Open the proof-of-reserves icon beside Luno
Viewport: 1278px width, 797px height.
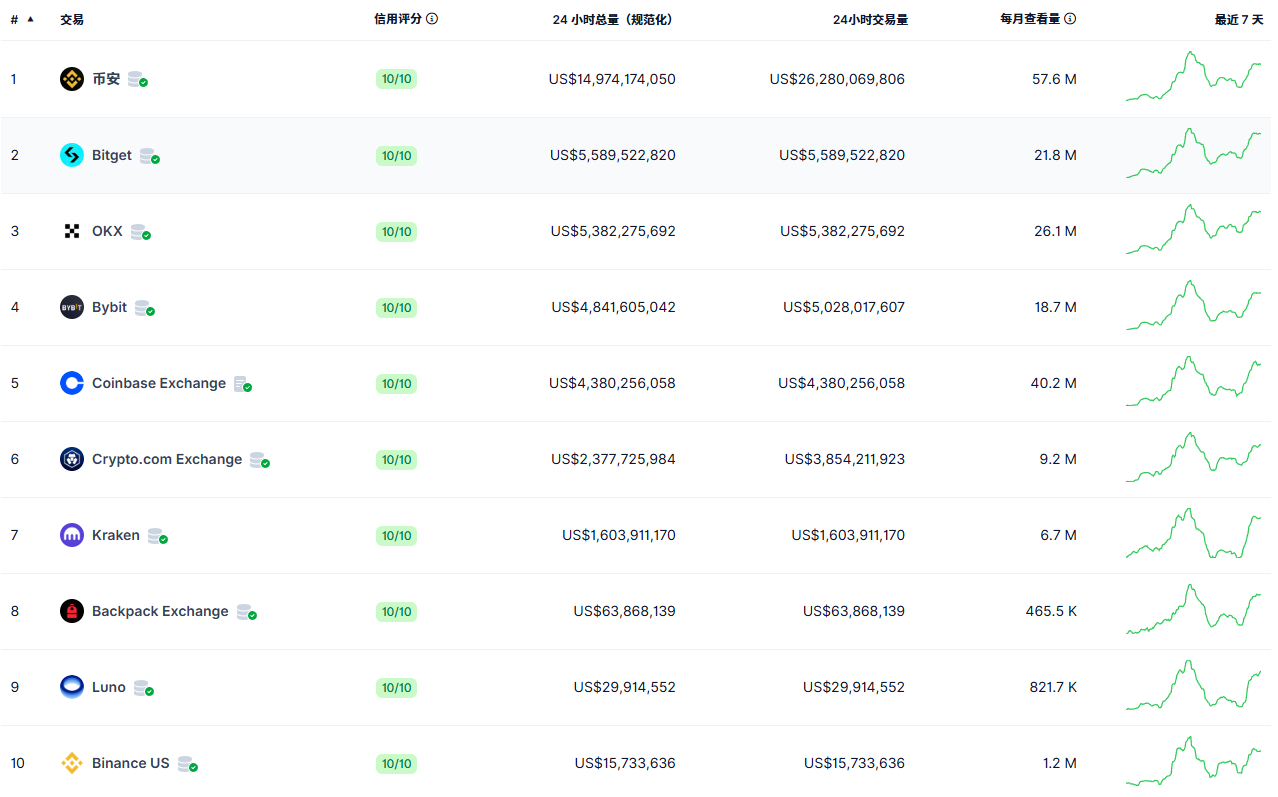click(144, 688)
